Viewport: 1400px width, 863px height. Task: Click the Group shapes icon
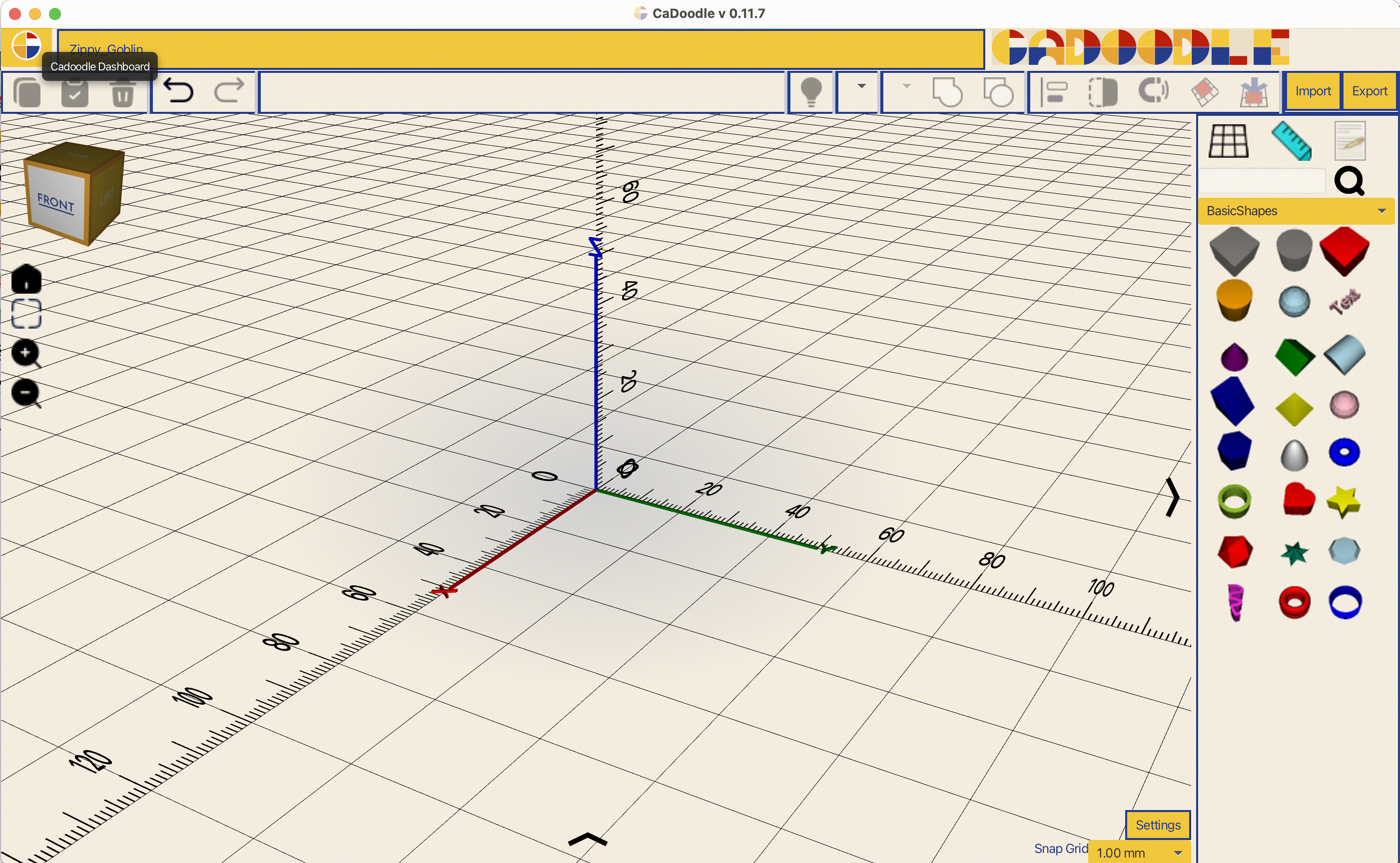(947, 92)
